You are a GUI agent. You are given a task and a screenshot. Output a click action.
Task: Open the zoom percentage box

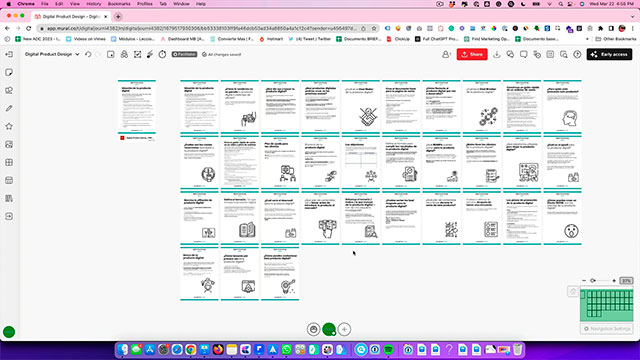(x=626, y=280)
